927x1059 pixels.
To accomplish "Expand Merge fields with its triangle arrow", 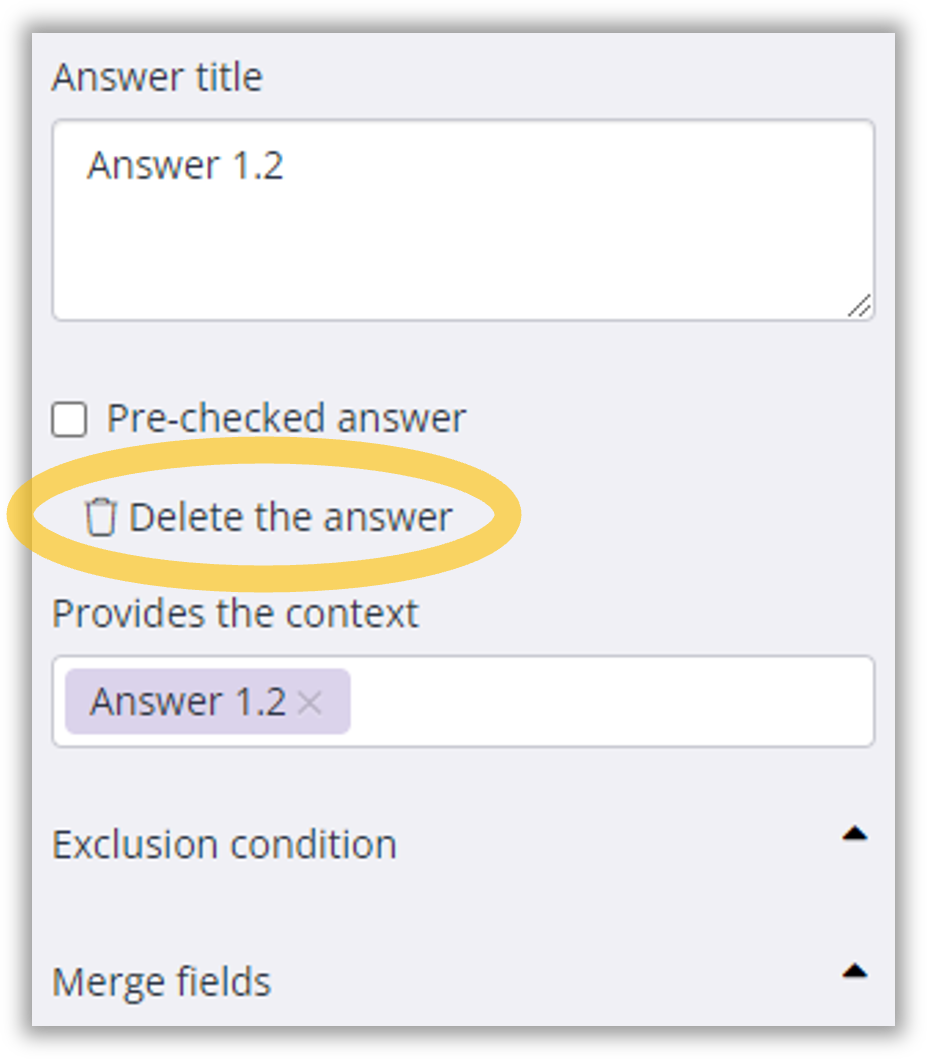I will [x=854, y=971].
